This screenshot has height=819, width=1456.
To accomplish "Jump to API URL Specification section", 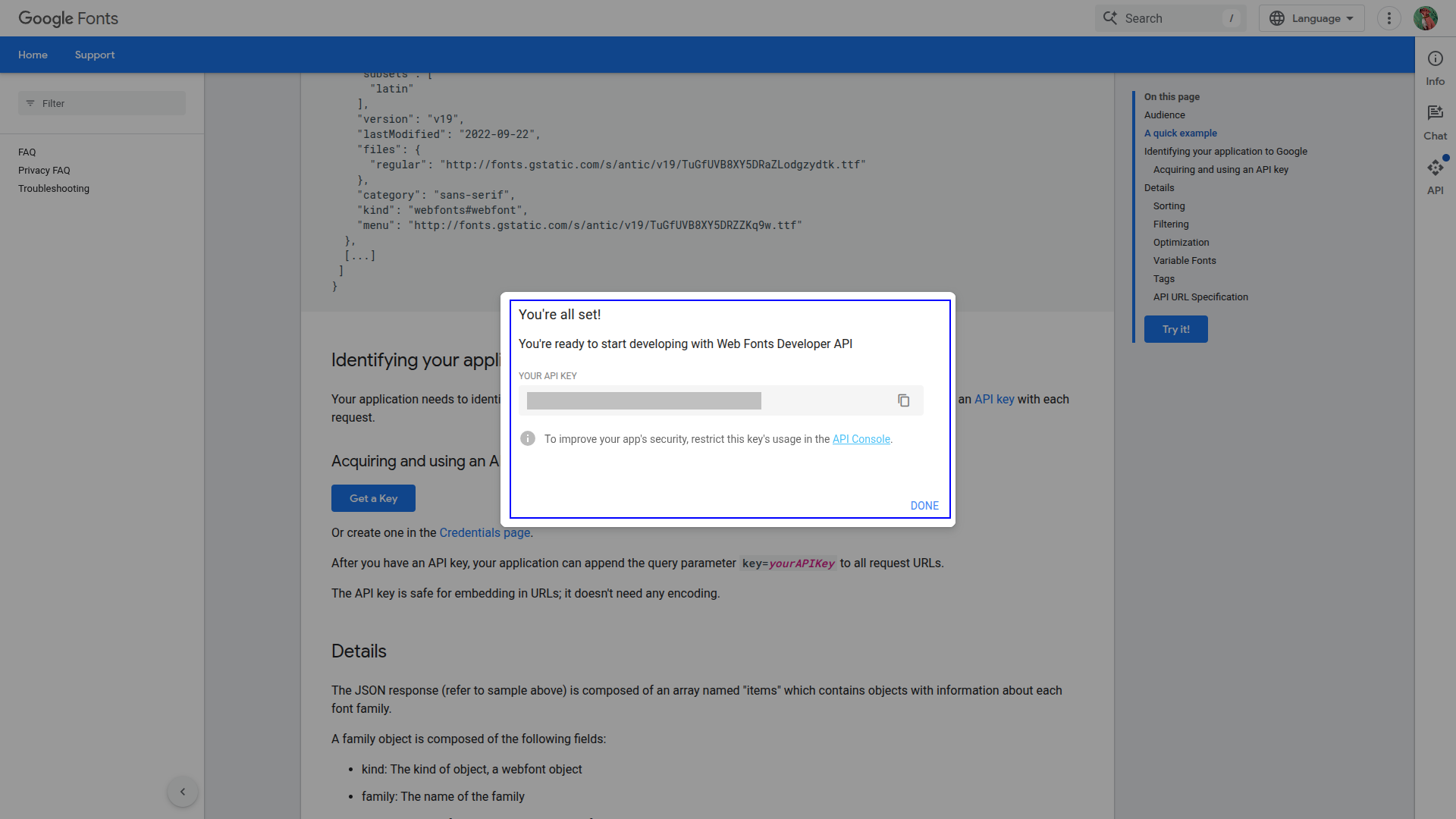I will coord(1200,297).
